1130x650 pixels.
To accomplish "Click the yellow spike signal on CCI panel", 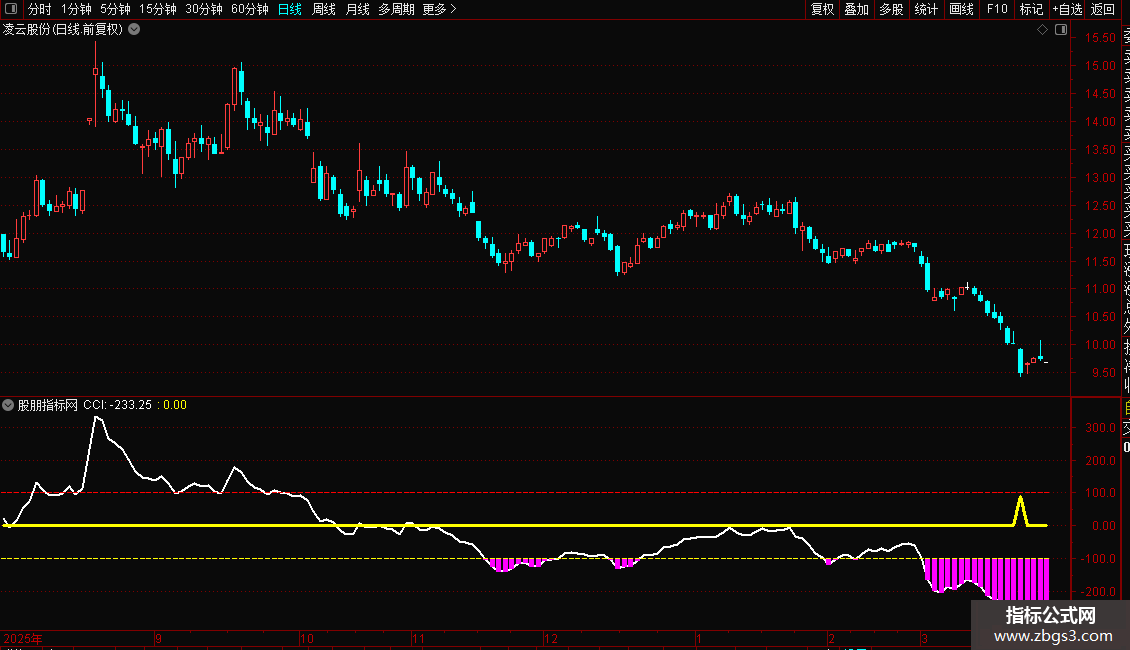I will pyautogui.click(x=1020, y=510).
